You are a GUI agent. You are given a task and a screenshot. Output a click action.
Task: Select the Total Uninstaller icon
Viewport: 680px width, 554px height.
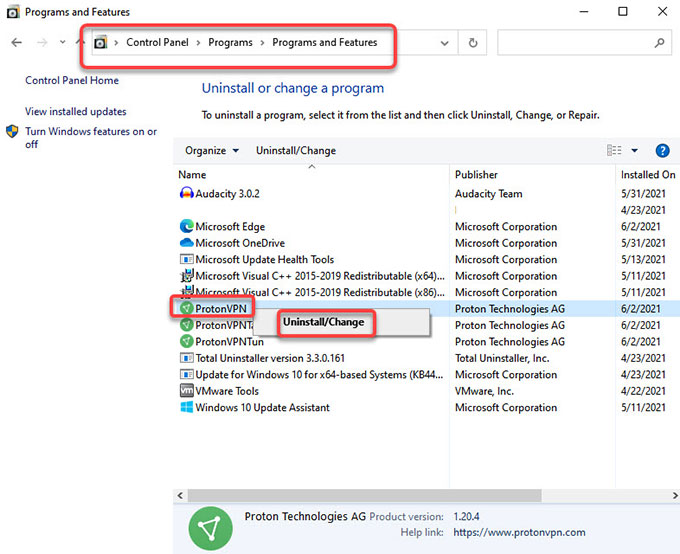(x=186, y=358)
